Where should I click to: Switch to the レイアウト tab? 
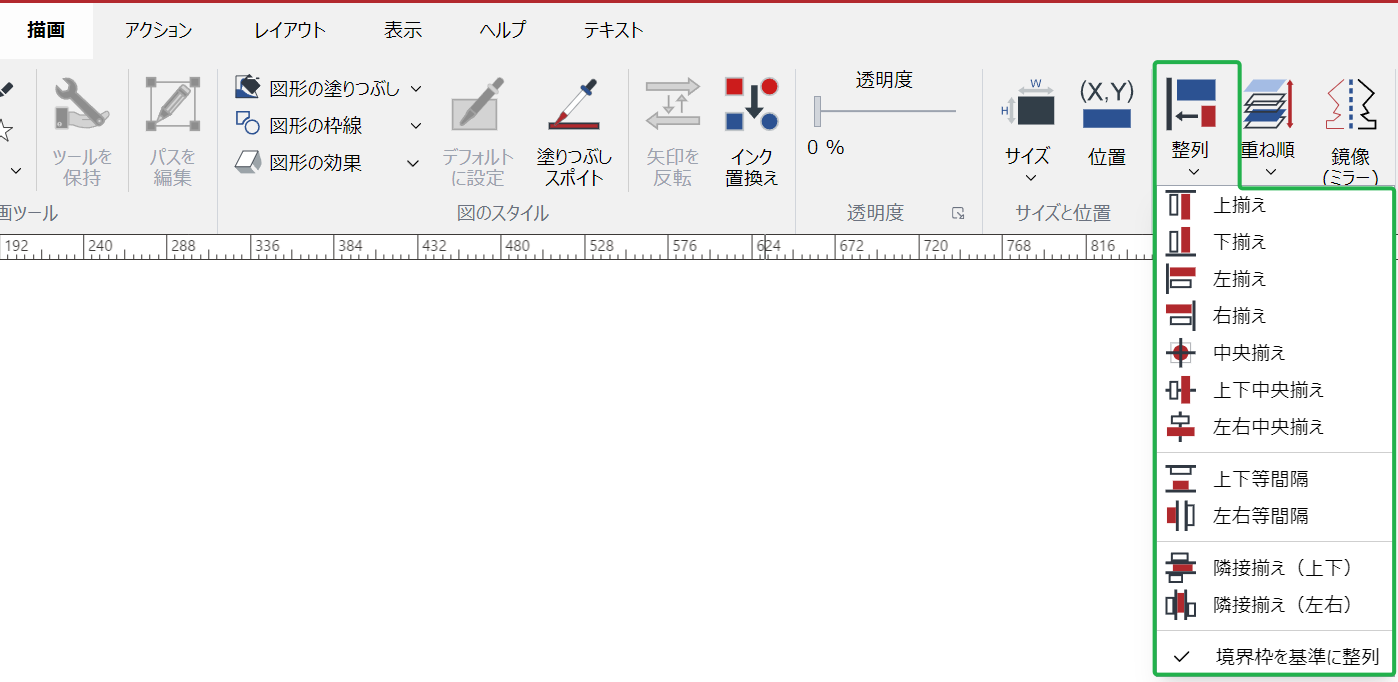click(x=290, y=30)
